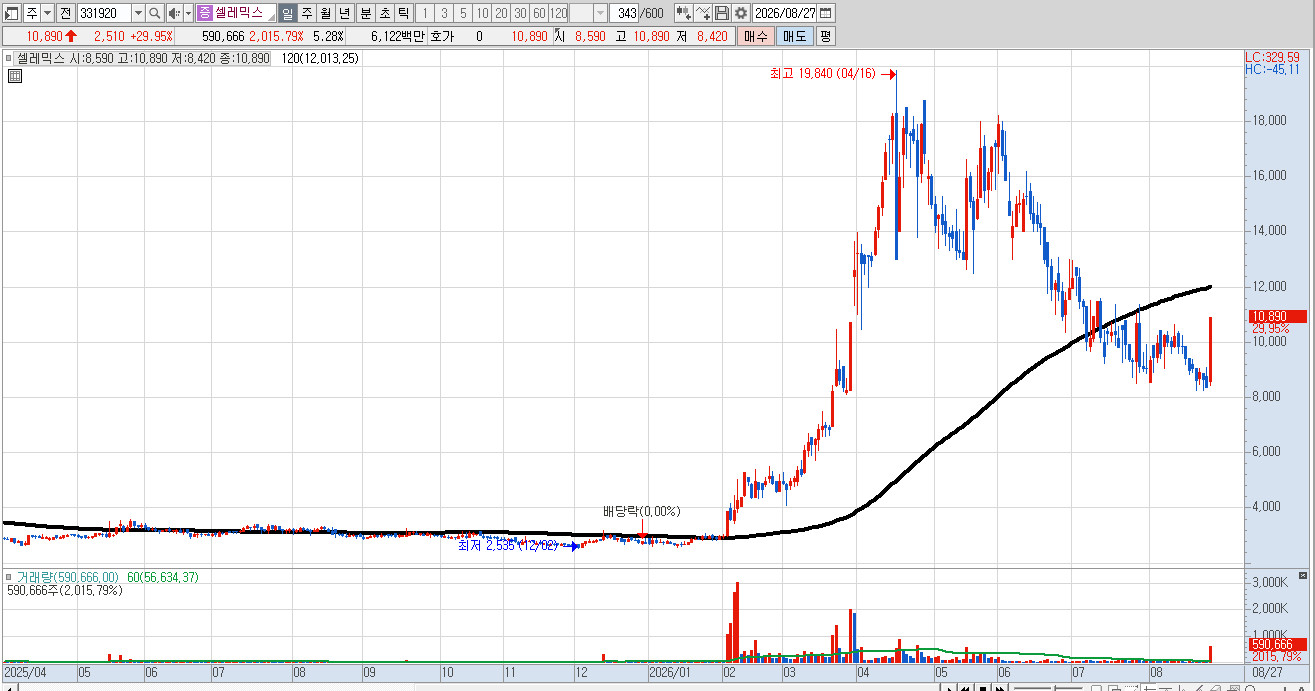This screenshot has height=691, width=1315.
Task: Expand the 주 selector dropdown arrow
Action: (47, 13)
